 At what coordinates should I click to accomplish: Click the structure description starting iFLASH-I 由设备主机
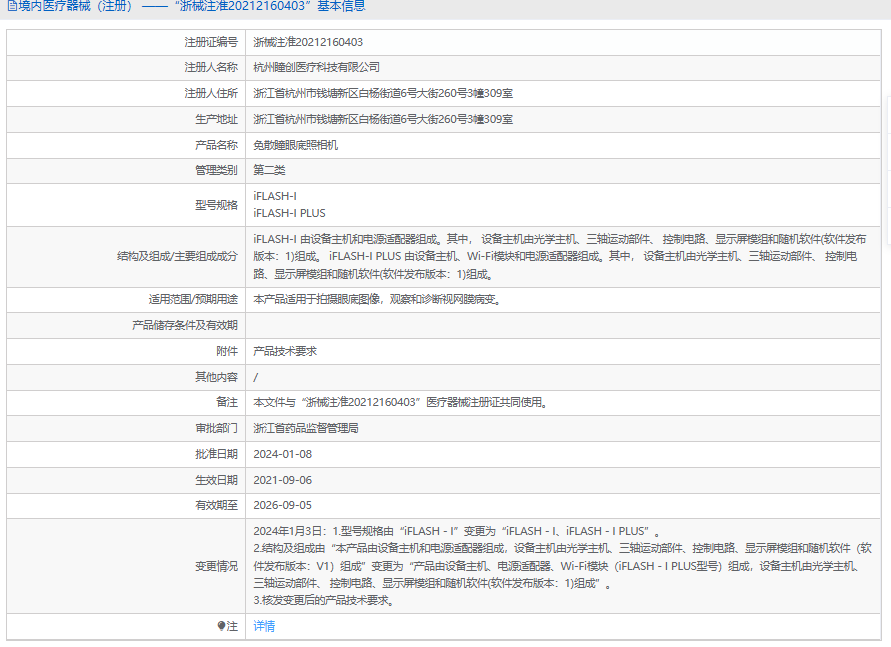(x=560, y=257)
